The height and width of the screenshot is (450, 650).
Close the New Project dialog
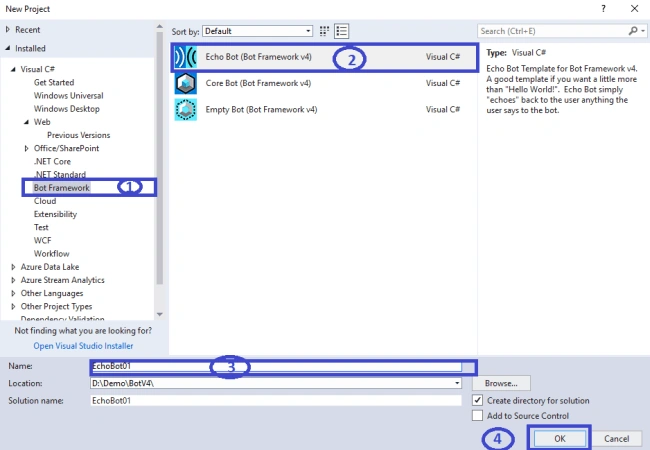634,9
